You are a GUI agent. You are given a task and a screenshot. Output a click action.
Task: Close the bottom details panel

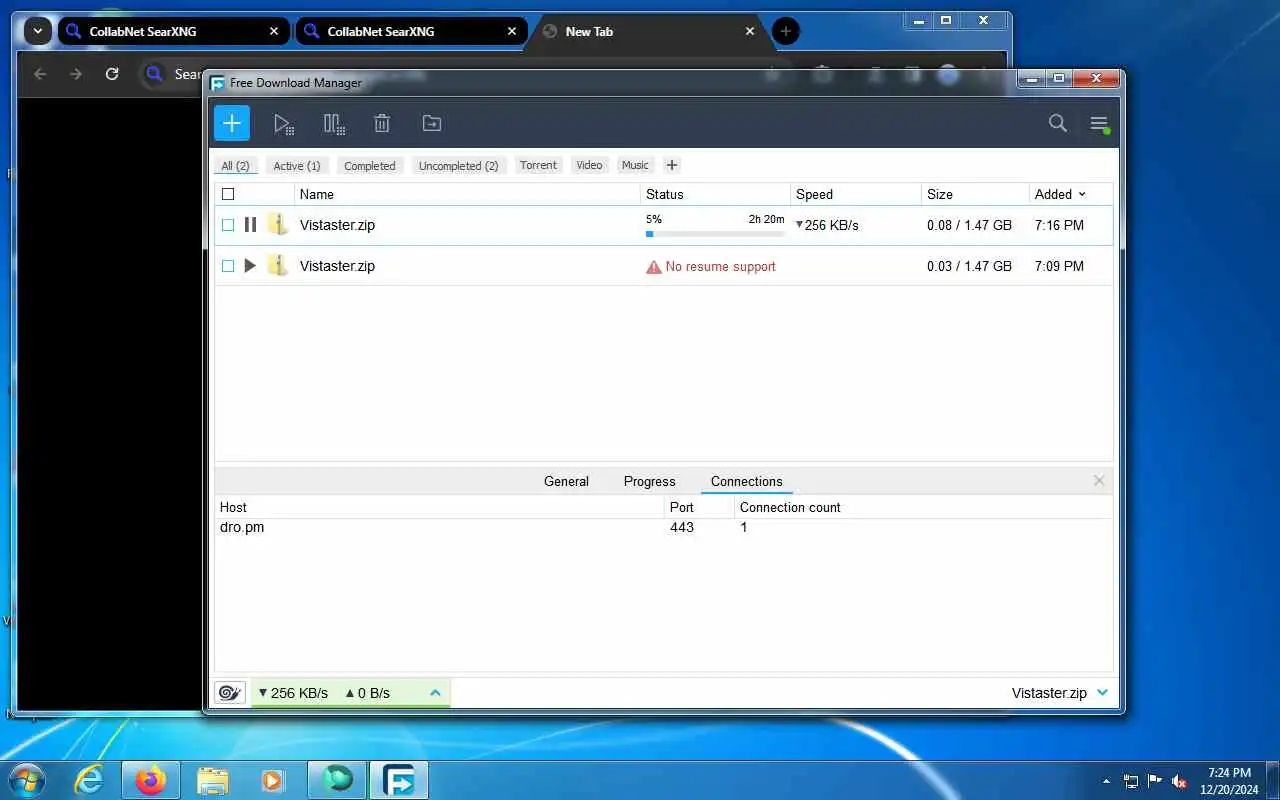(x=1099, y=481)
